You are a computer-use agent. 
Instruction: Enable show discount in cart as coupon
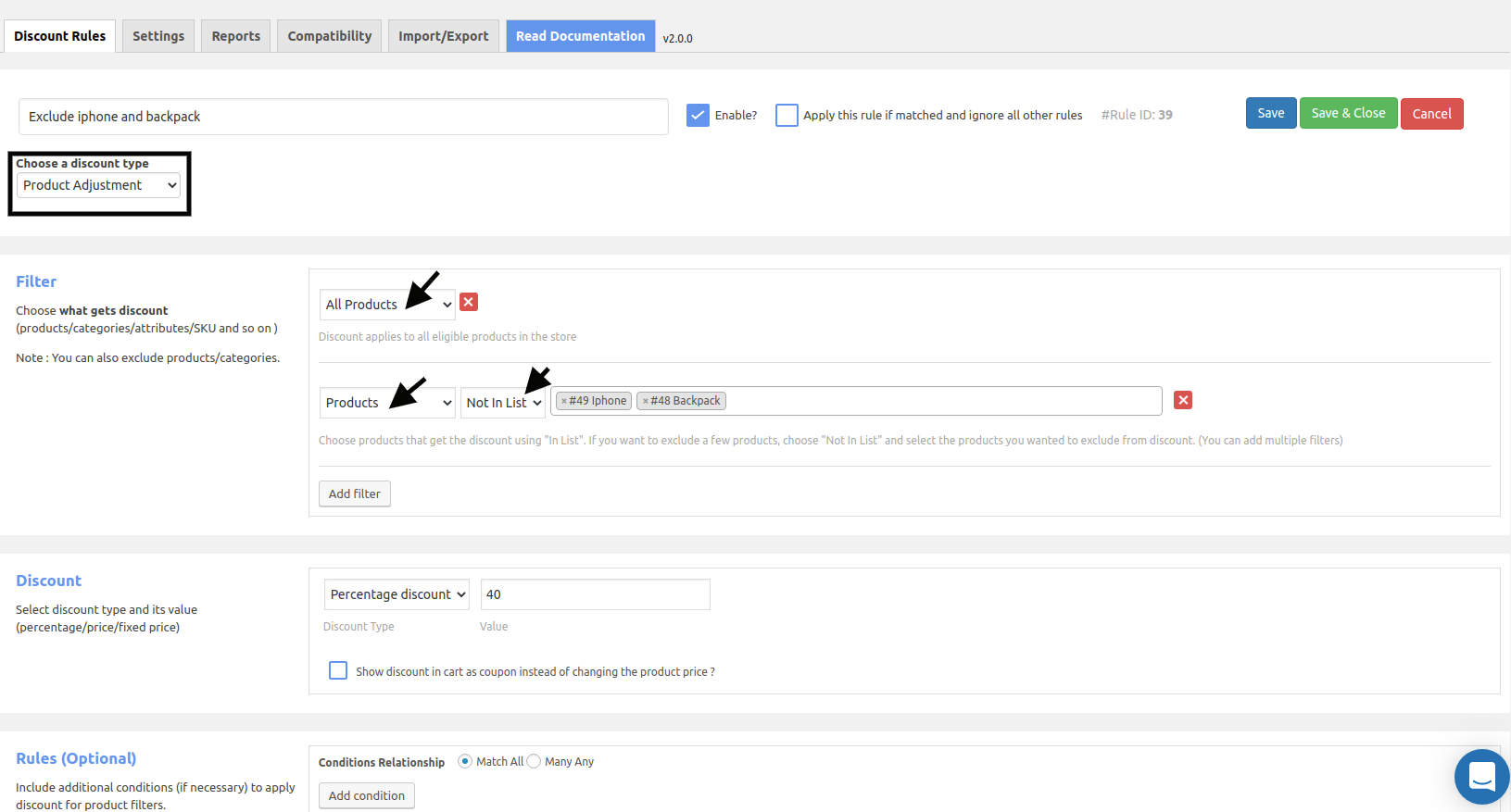click(x=338, y=670)
